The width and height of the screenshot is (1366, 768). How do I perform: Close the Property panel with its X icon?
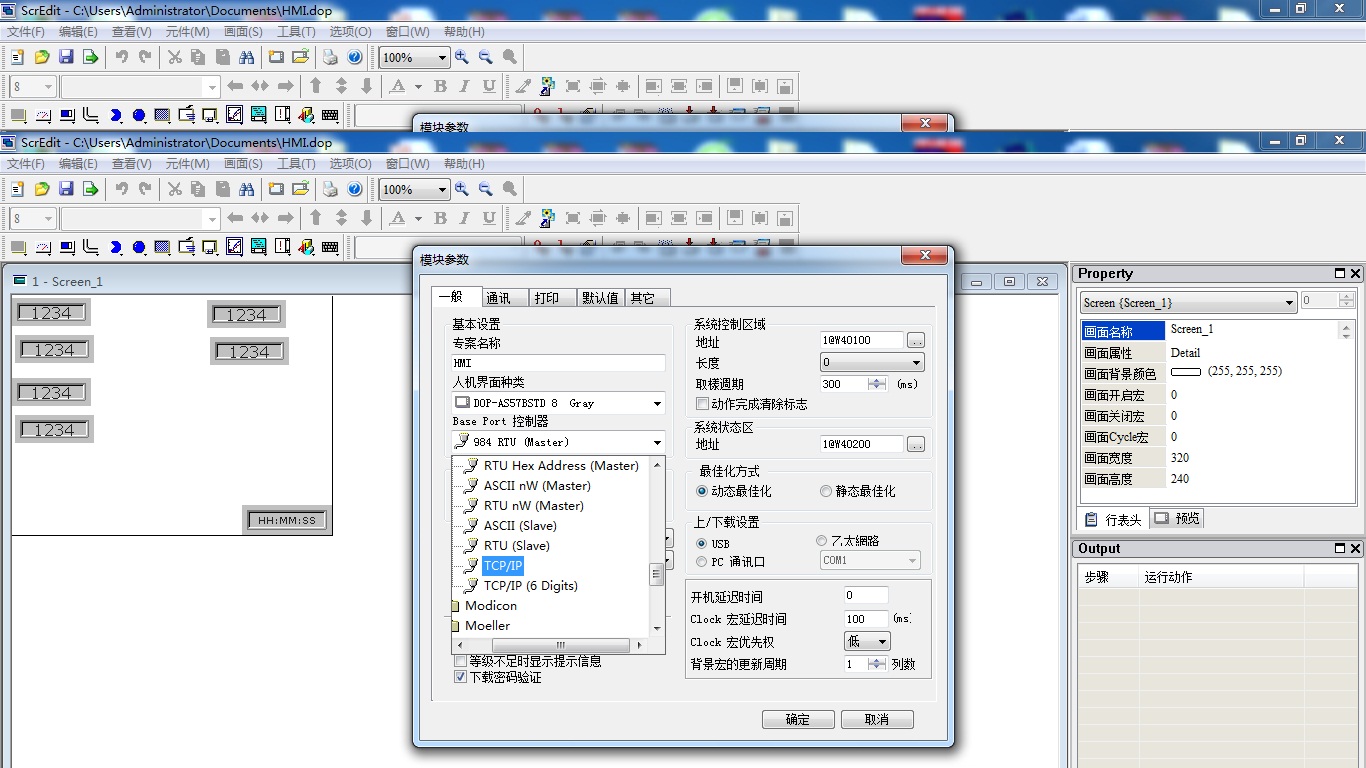click(1356, 274)
